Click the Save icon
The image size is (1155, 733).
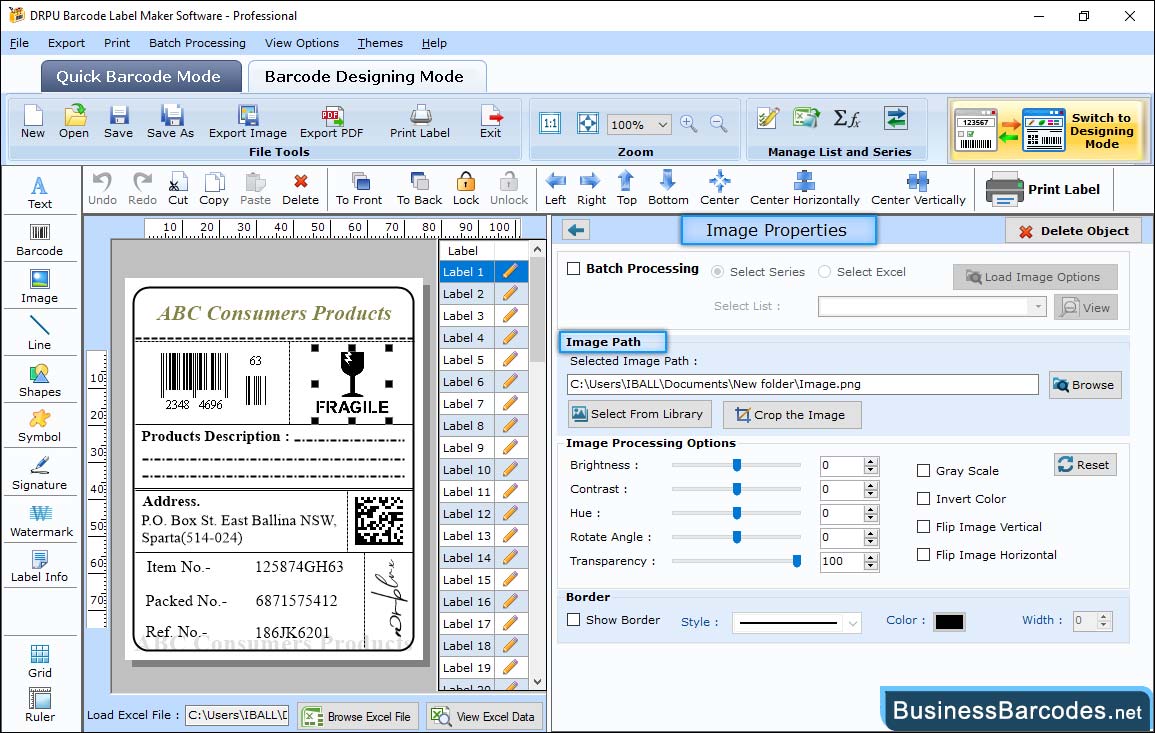pyautogui.click(x=119, y=122)
